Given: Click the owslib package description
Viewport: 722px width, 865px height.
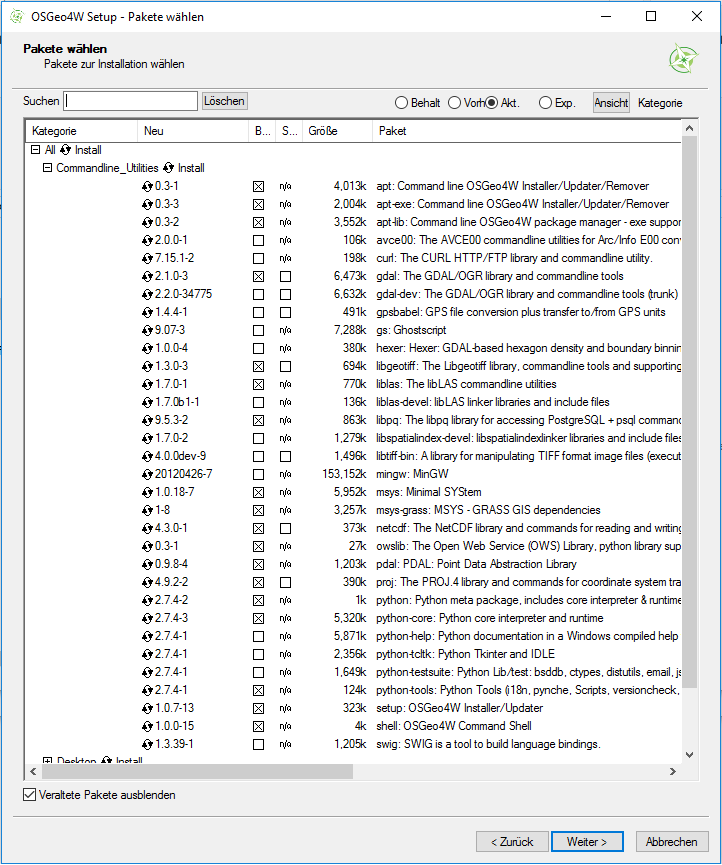Looking at the screenshot, I should click(x=528, y=546).
